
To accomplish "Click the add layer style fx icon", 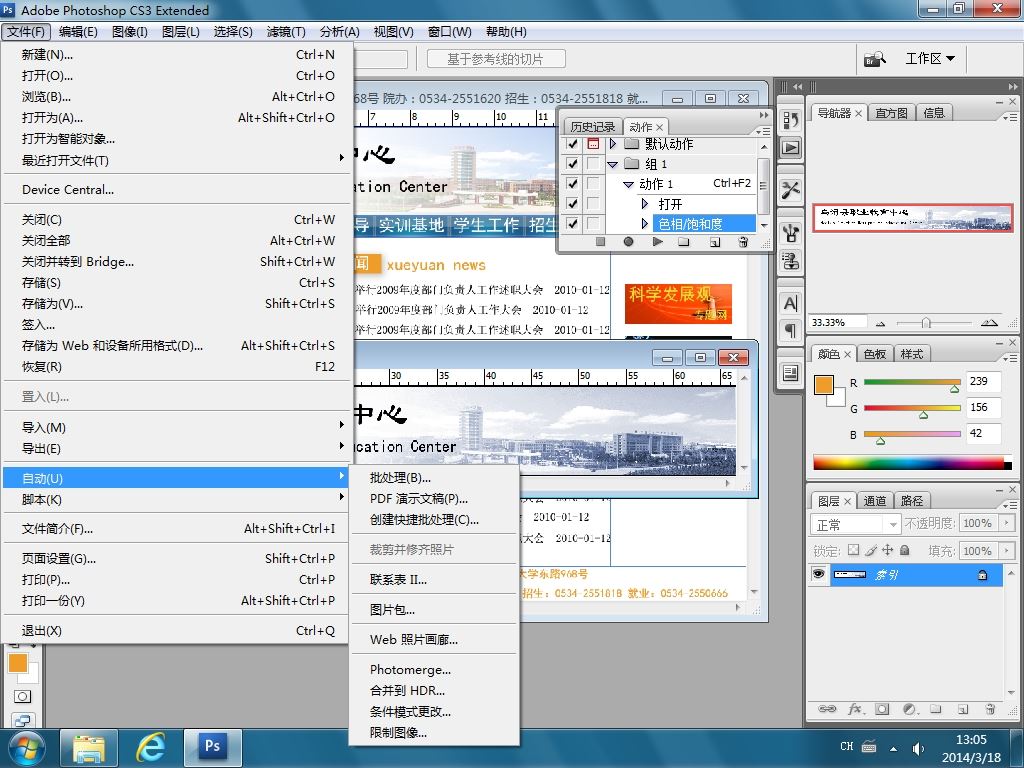I will click(x=855, y=709).
